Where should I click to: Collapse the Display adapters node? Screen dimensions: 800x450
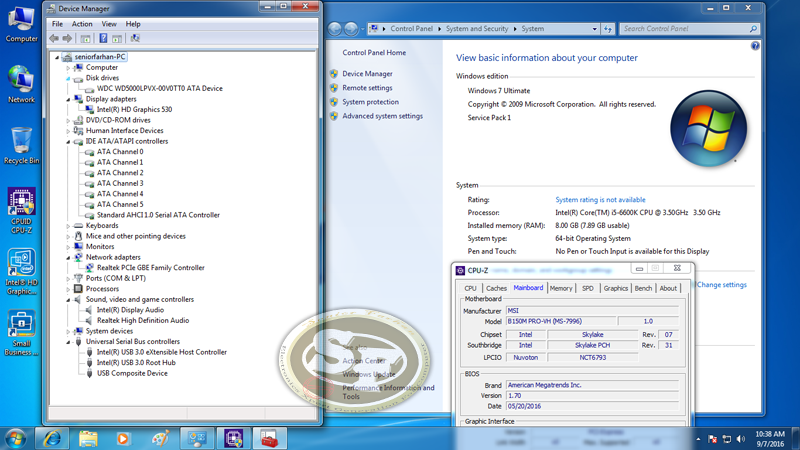click(68, 99)
